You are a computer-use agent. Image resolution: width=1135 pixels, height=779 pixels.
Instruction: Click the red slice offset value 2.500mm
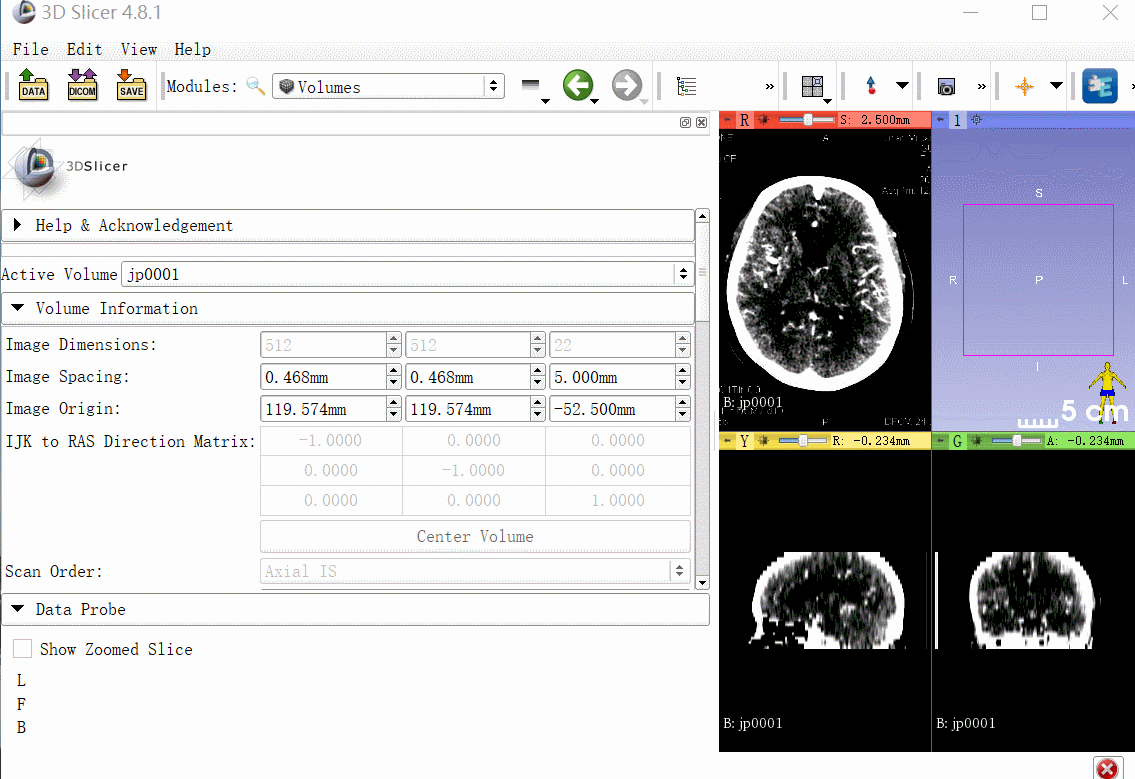pyautogui.click(x=885, y=120)
